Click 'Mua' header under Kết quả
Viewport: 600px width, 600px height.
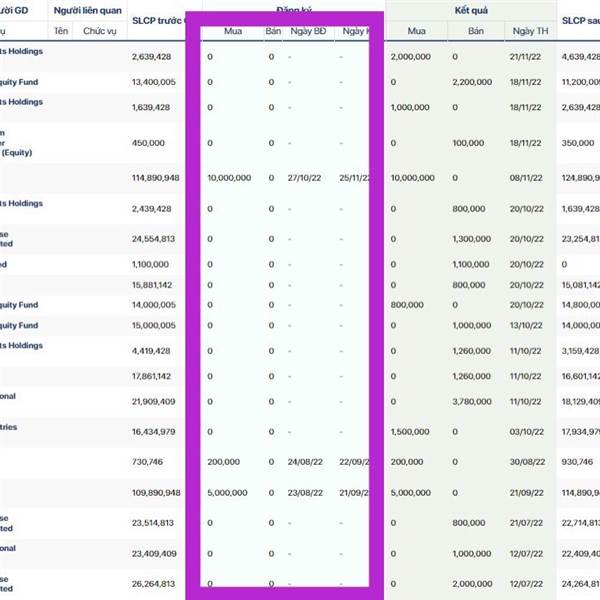click(416, 31)
